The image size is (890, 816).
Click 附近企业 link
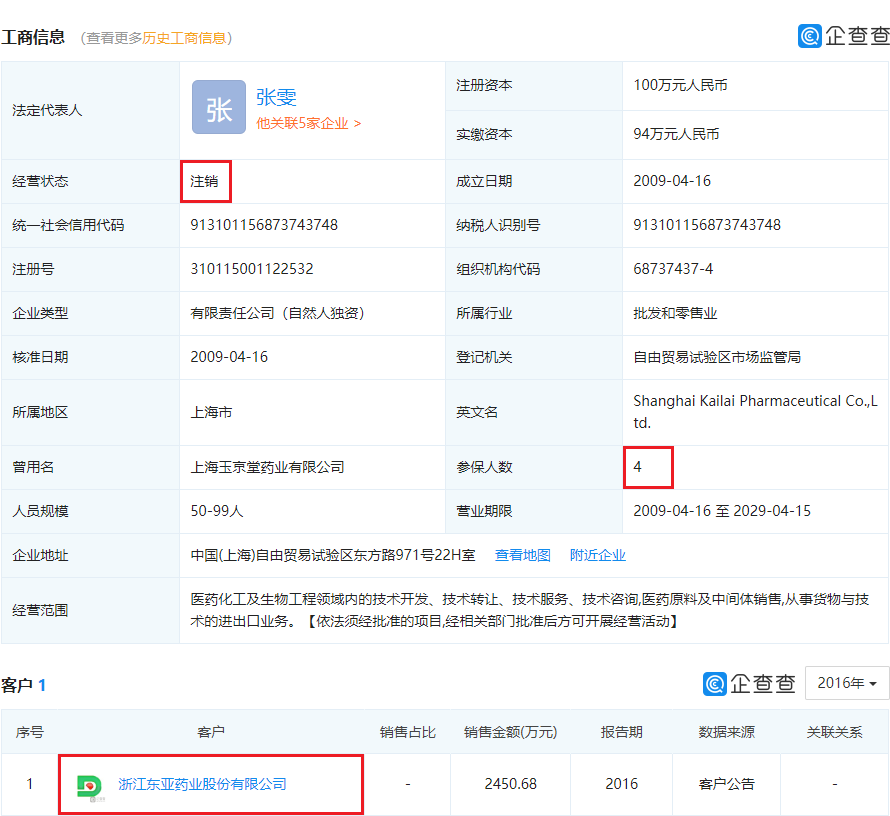[598, 555]
